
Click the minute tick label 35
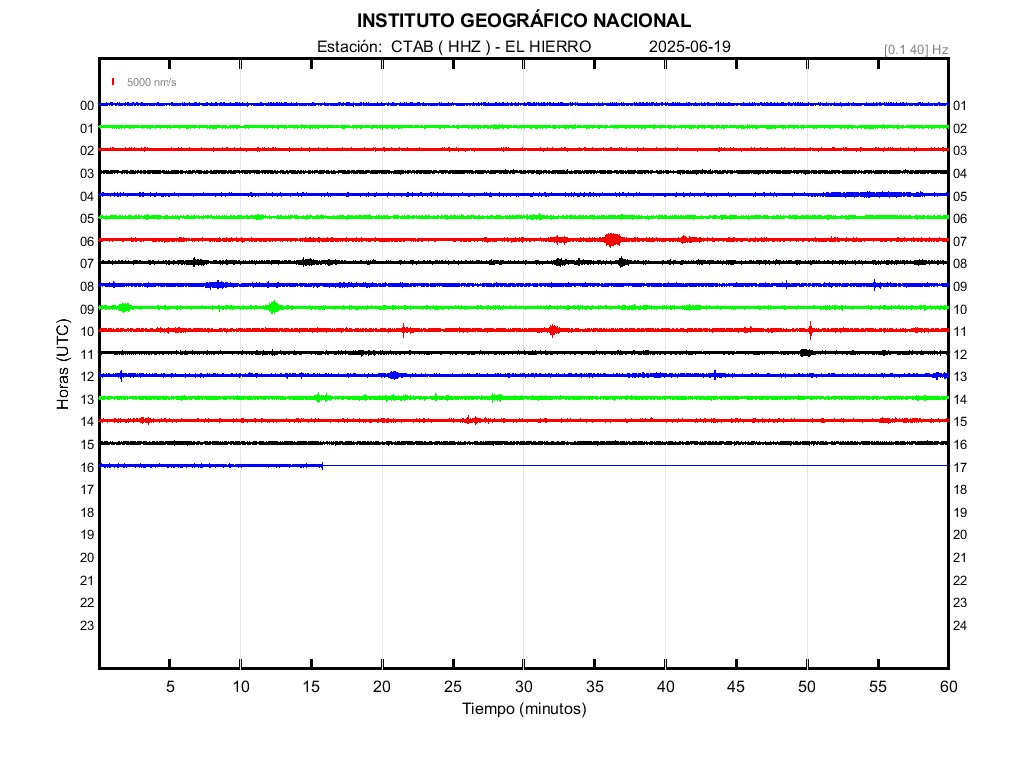pos(595,687)
